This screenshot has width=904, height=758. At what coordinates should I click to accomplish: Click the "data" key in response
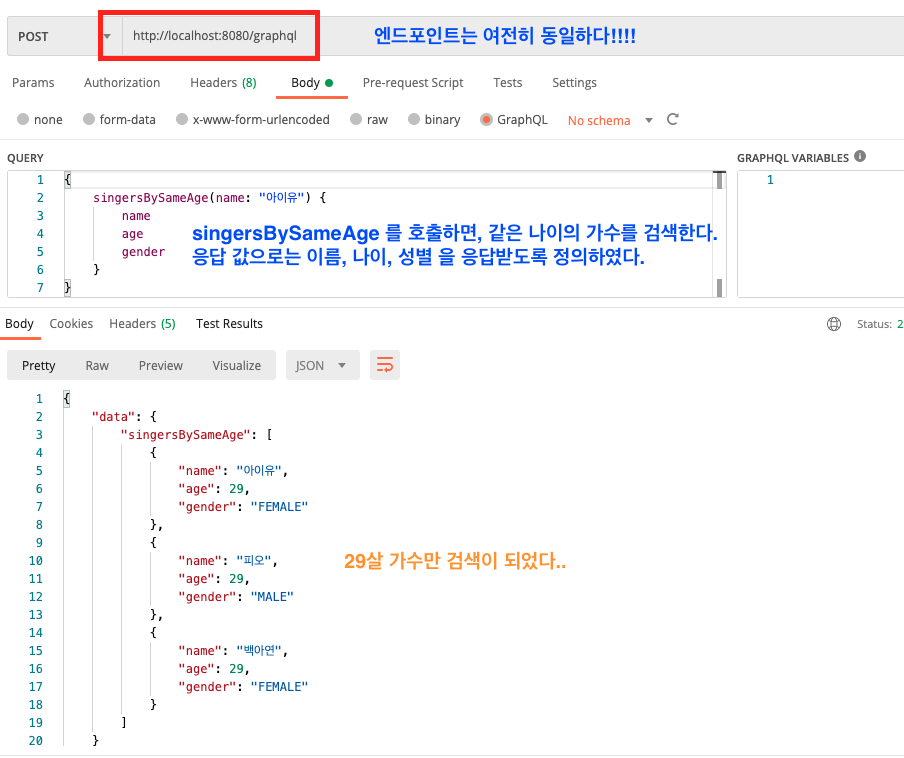113,417
